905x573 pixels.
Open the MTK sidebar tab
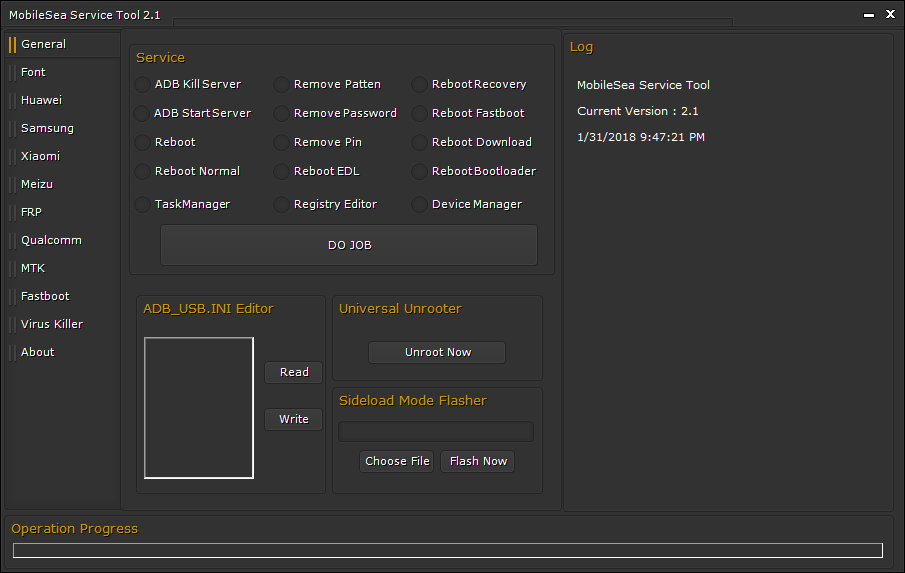63,268
